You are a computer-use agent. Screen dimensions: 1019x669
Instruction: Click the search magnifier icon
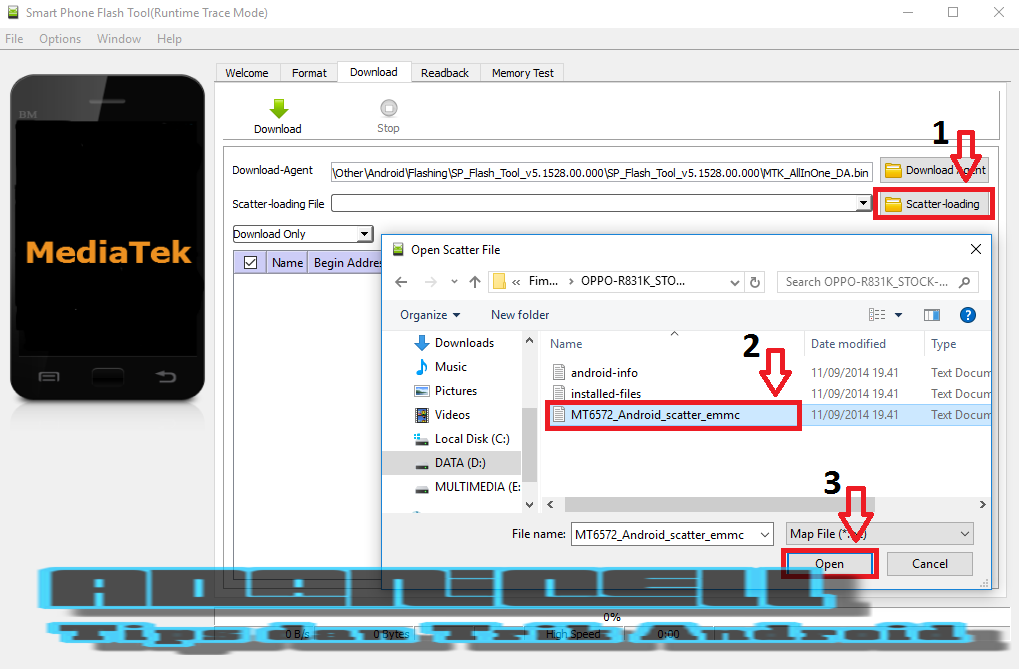[965, 282]
